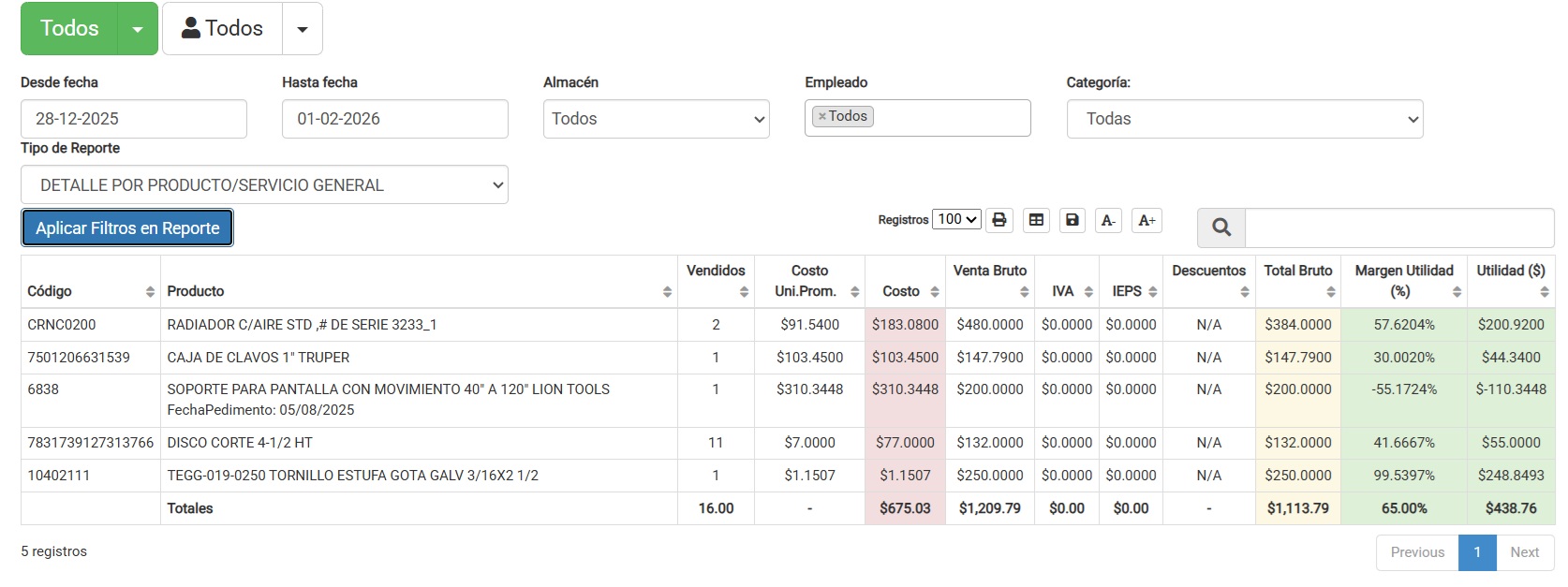This screenshot has height=587, width=1568.
Task: Click 'TEGG-019-0250 TORNILLO ESTUFA' product name
Action: tap(352, 476)
